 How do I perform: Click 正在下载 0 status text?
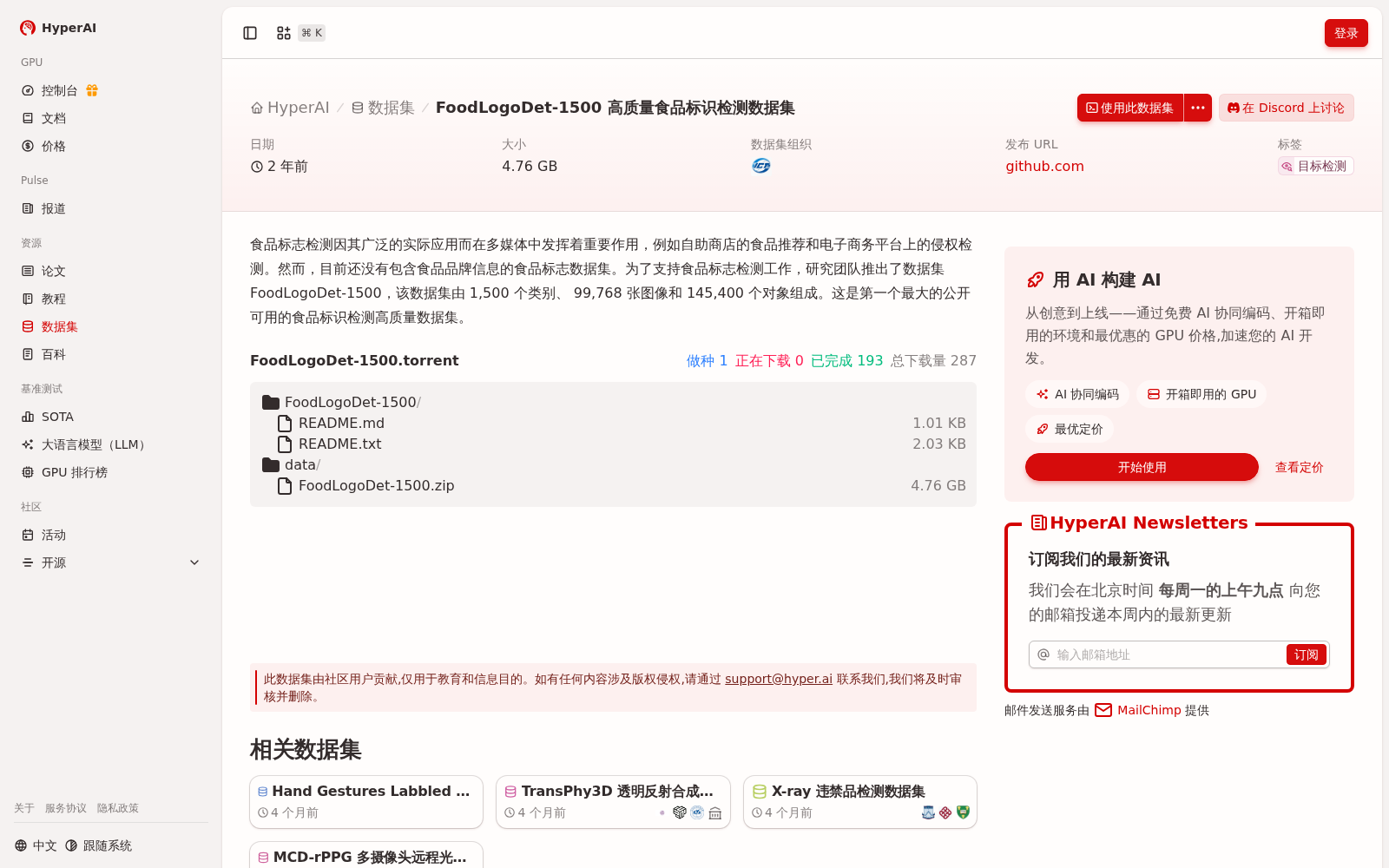[769, 360]
